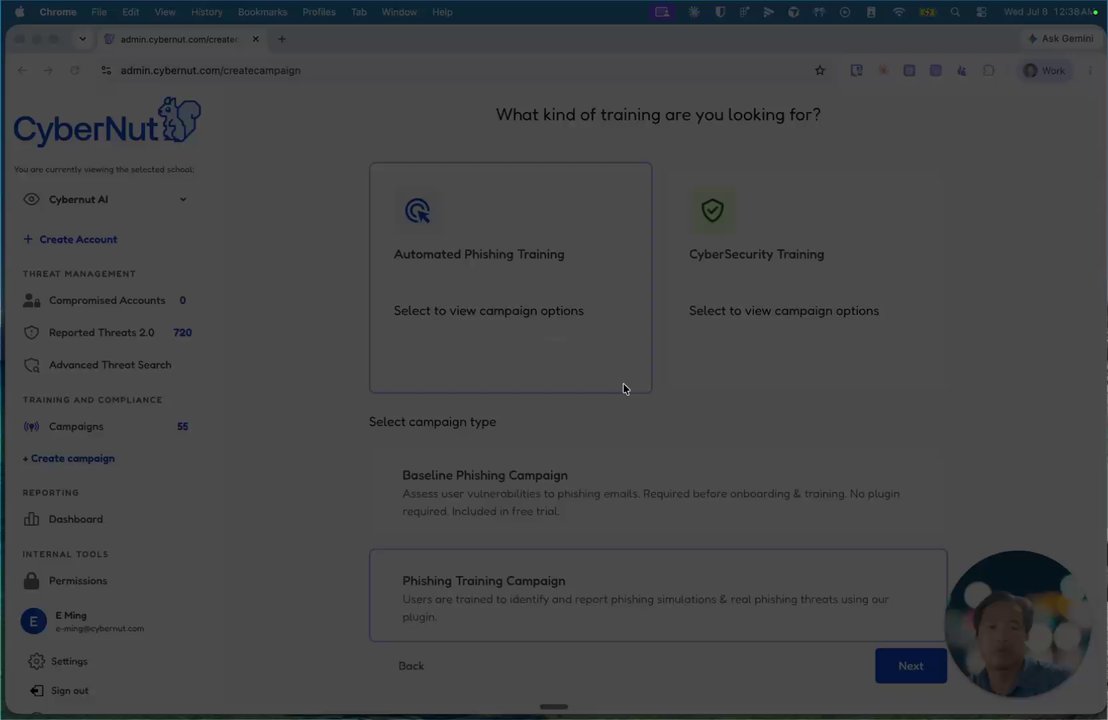Open the Bookmarks menu in menu bar
Image resolution: width=1108 pixels, height=720 pixels.
[x=262, y=12]
